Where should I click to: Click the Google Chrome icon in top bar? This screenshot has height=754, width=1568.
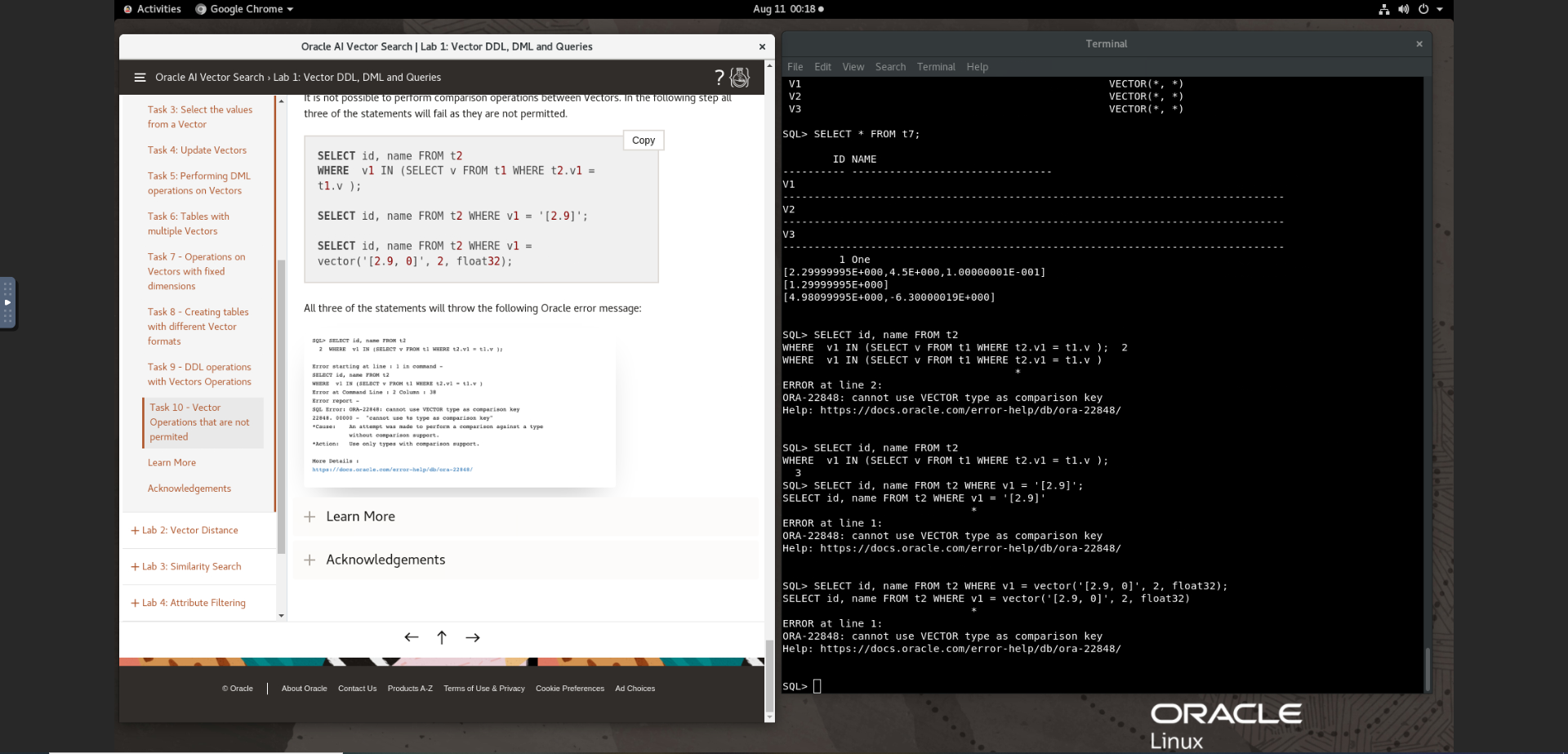(201, 9)
